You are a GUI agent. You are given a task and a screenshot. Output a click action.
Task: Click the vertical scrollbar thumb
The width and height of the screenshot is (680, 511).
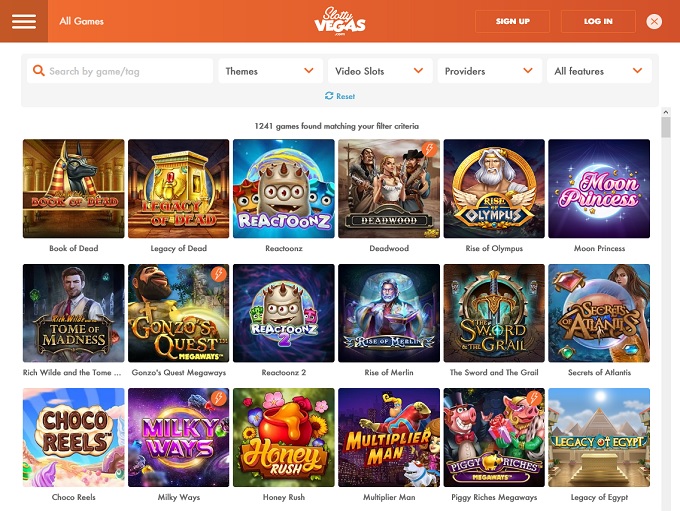(666, 128)
